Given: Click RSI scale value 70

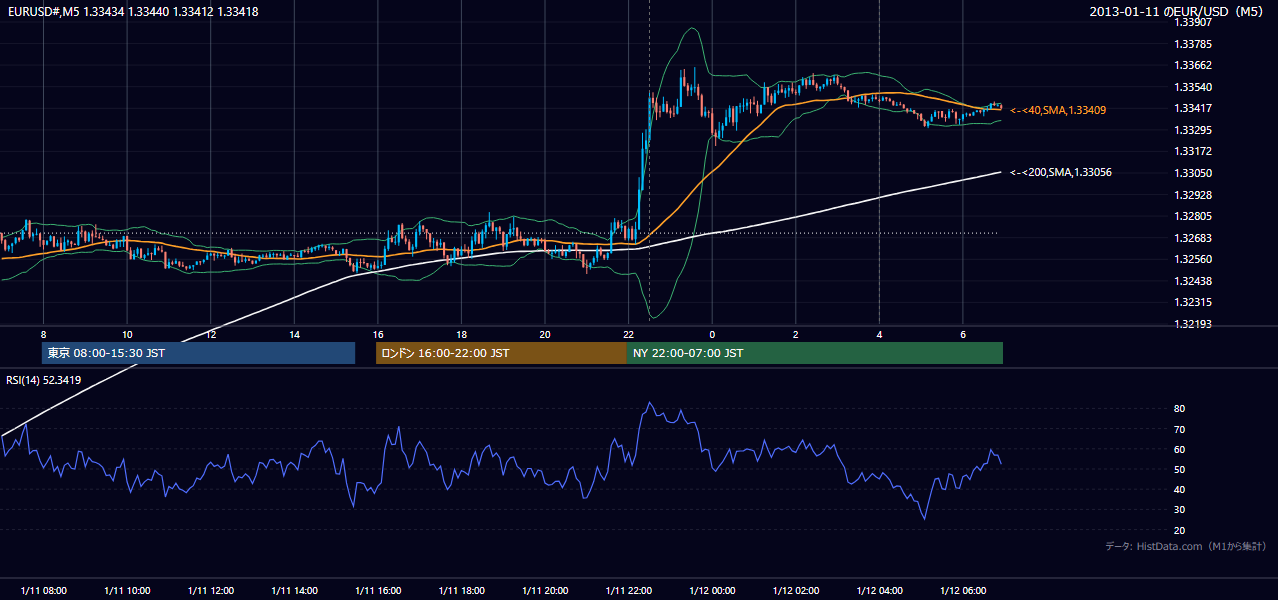Looking at the screenshot, I should [x=1180, y=429].
